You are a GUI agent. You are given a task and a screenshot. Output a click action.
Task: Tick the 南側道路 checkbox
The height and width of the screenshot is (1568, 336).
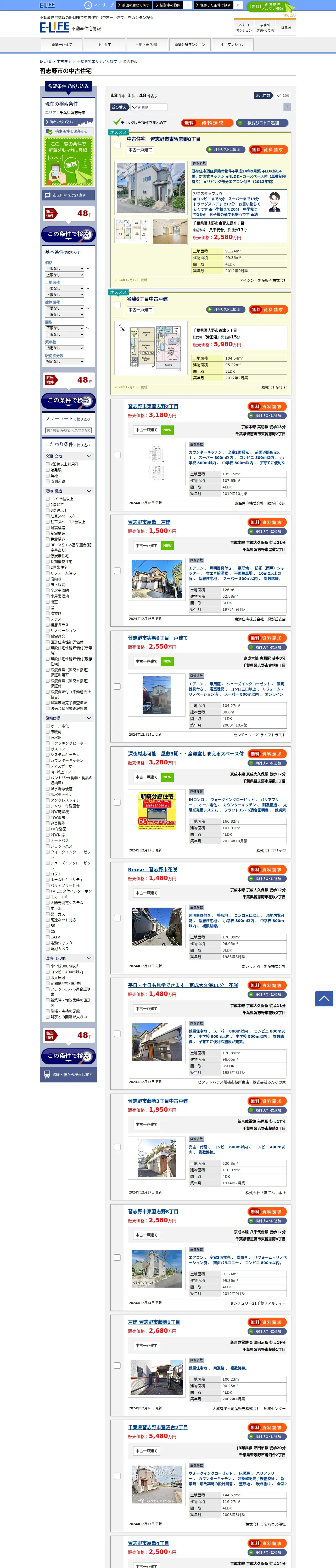(x=48, y=481)
